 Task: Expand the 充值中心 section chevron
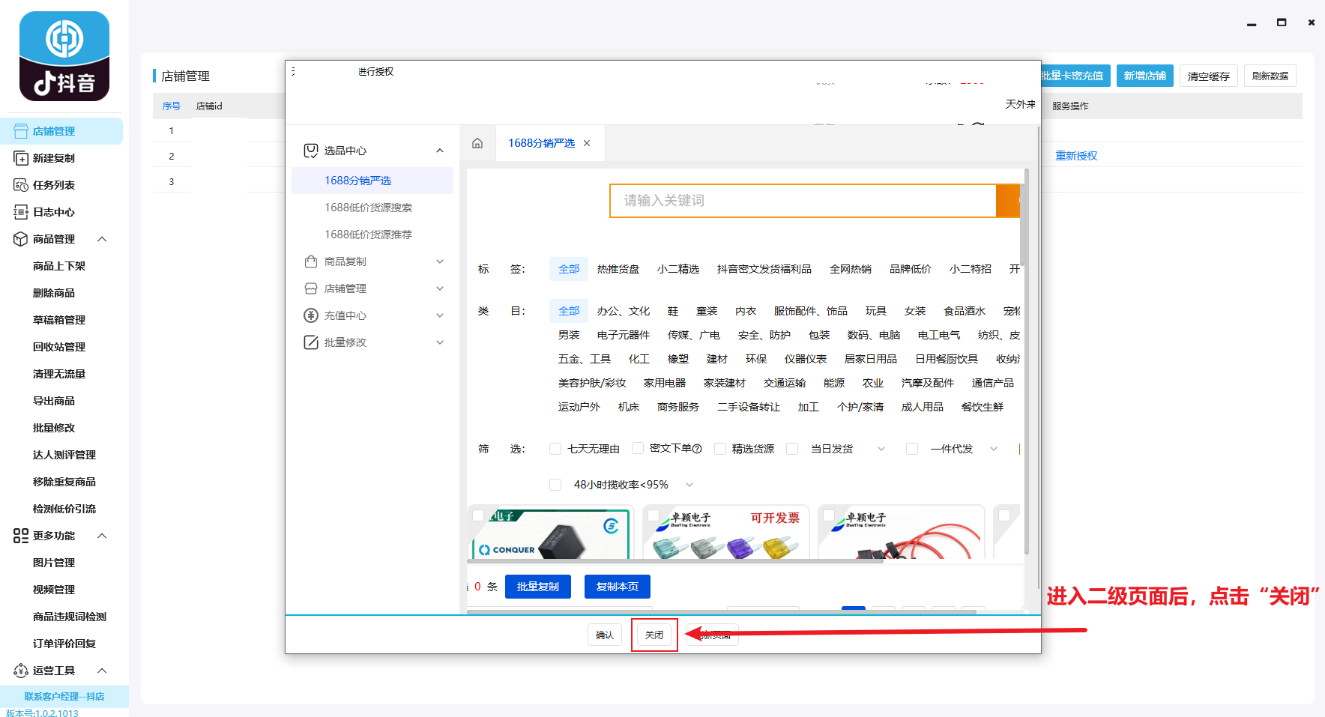click(x=439, y=315)
